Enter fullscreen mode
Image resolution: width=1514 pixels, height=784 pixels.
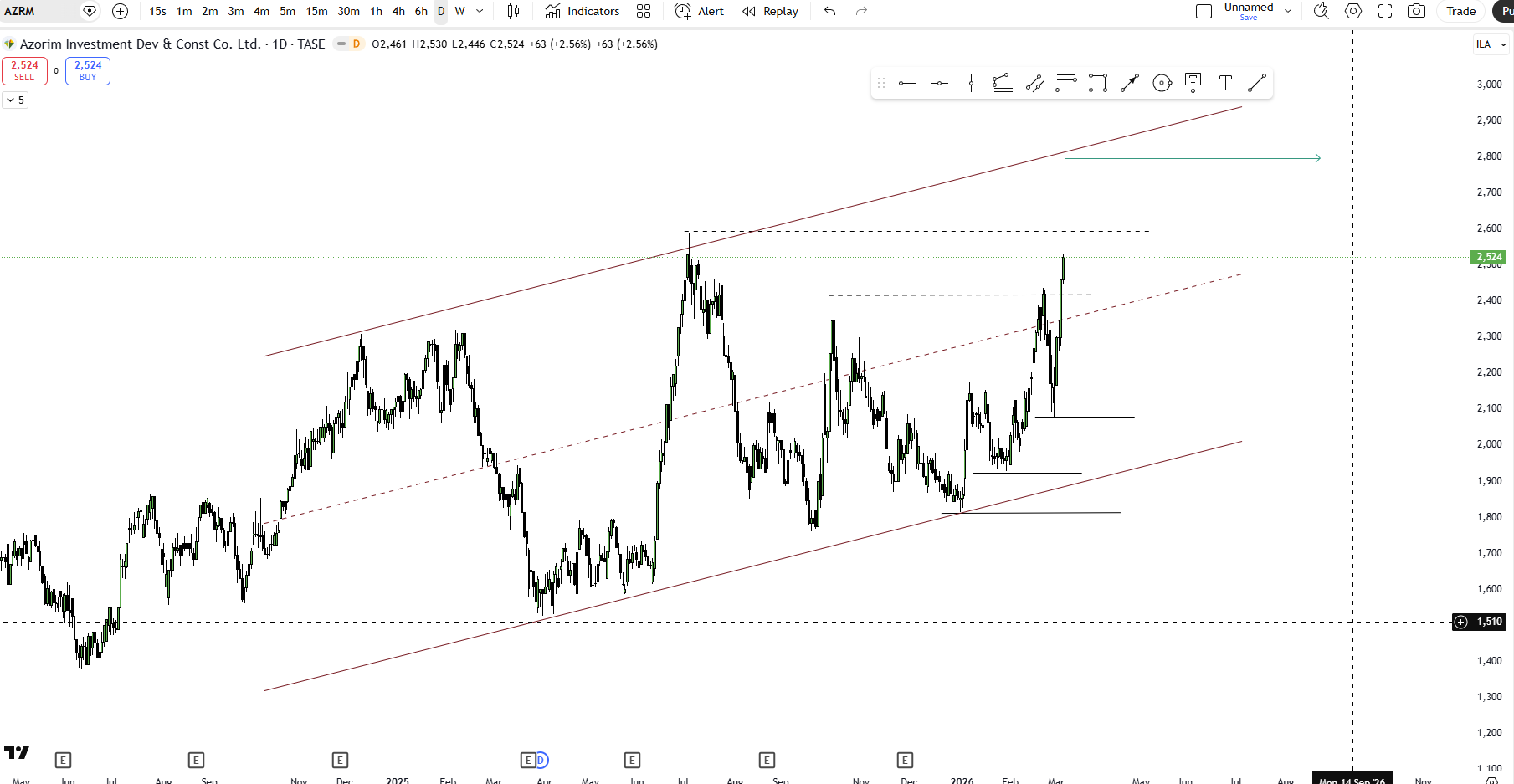click(1385, 11)
